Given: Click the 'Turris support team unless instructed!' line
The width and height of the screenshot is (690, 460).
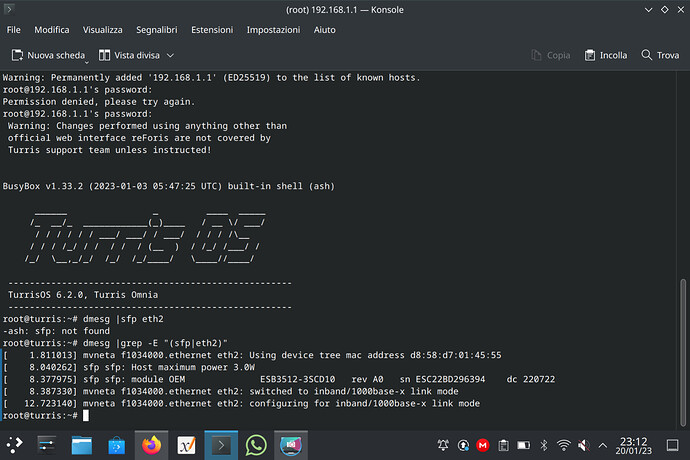Looking at the screenshot, I should click(110, 150).
